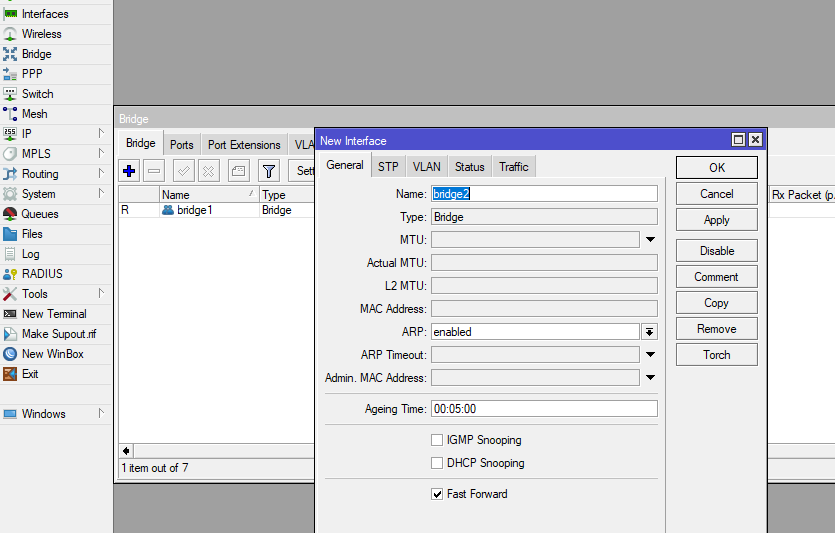Image resolution: width=835 pixels, height=533 pixels.
Task: Open the Port Extensions tab
Action: (x=244, y=145)
